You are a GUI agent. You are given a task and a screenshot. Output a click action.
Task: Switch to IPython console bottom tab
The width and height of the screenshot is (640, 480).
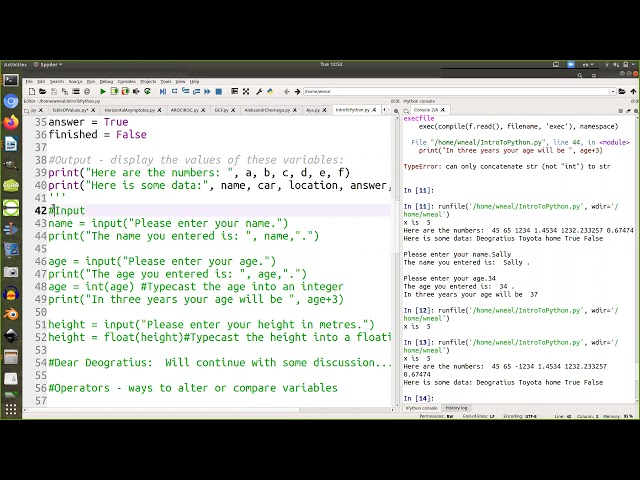tap(422, 408)
